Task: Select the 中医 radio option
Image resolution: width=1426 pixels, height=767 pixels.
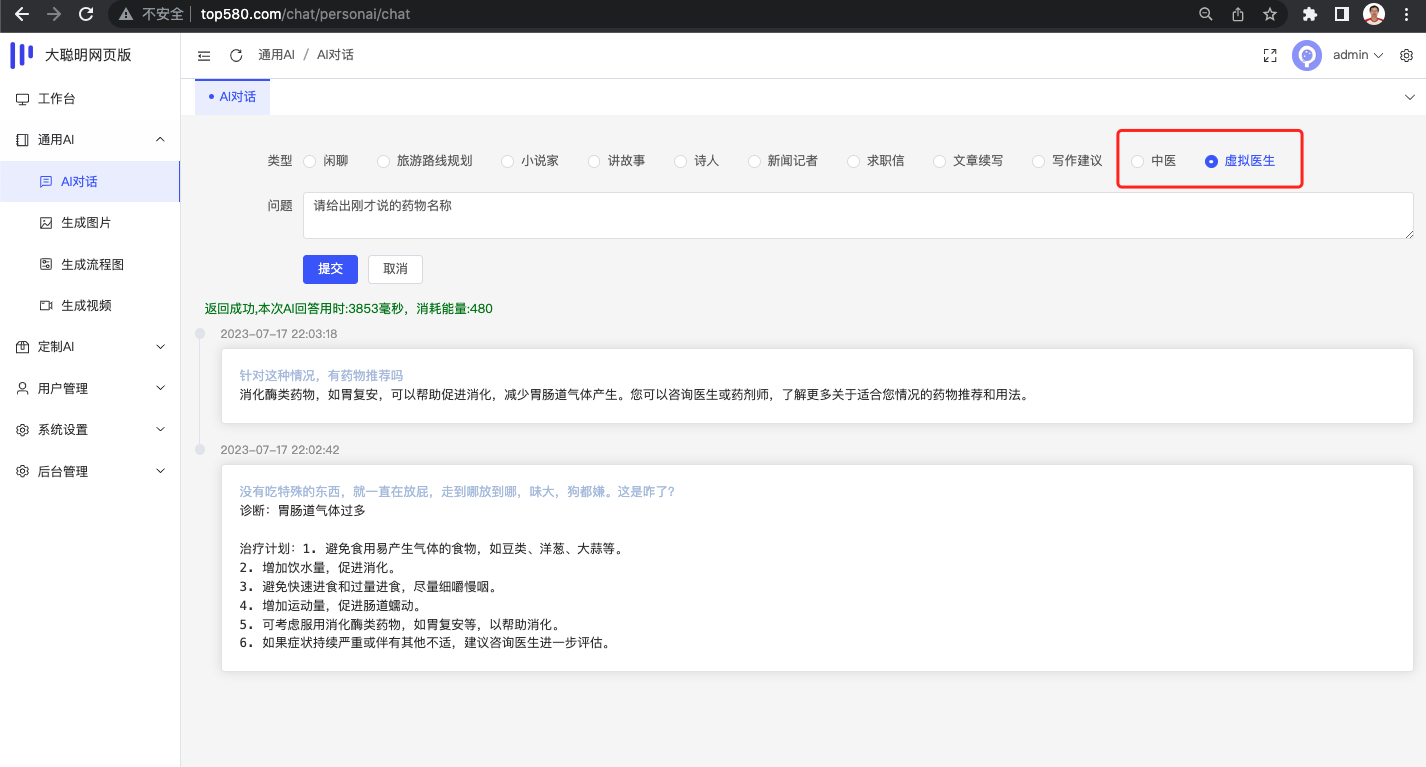Action: (x=1138, y=161)
